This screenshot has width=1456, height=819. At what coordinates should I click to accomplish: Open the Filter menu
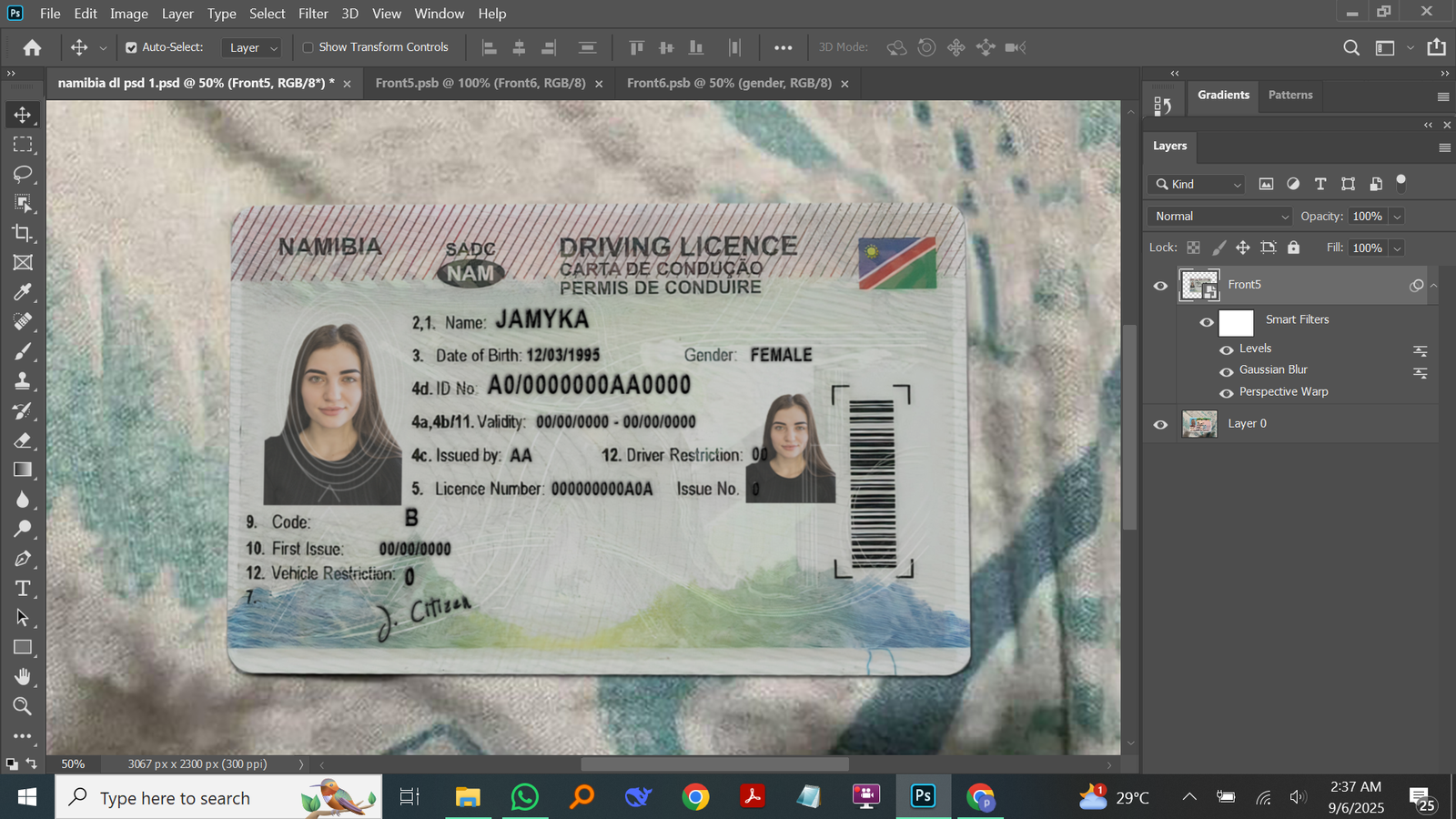(312, 14)
